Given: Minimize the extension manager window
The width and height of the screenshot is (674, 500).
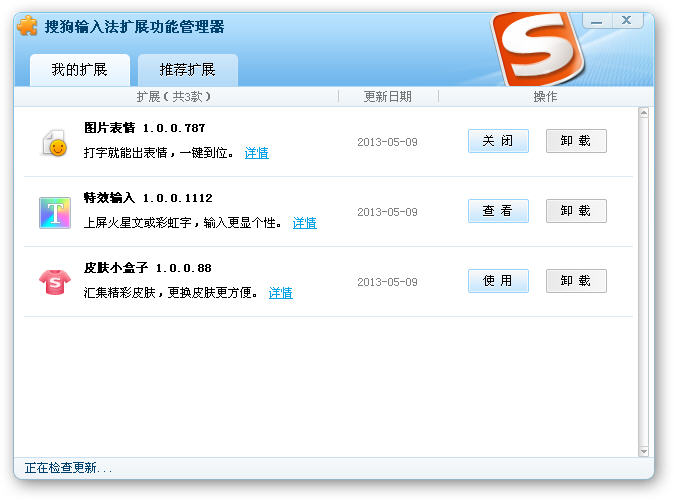Looking at the screenshot, I should (597, 21).
